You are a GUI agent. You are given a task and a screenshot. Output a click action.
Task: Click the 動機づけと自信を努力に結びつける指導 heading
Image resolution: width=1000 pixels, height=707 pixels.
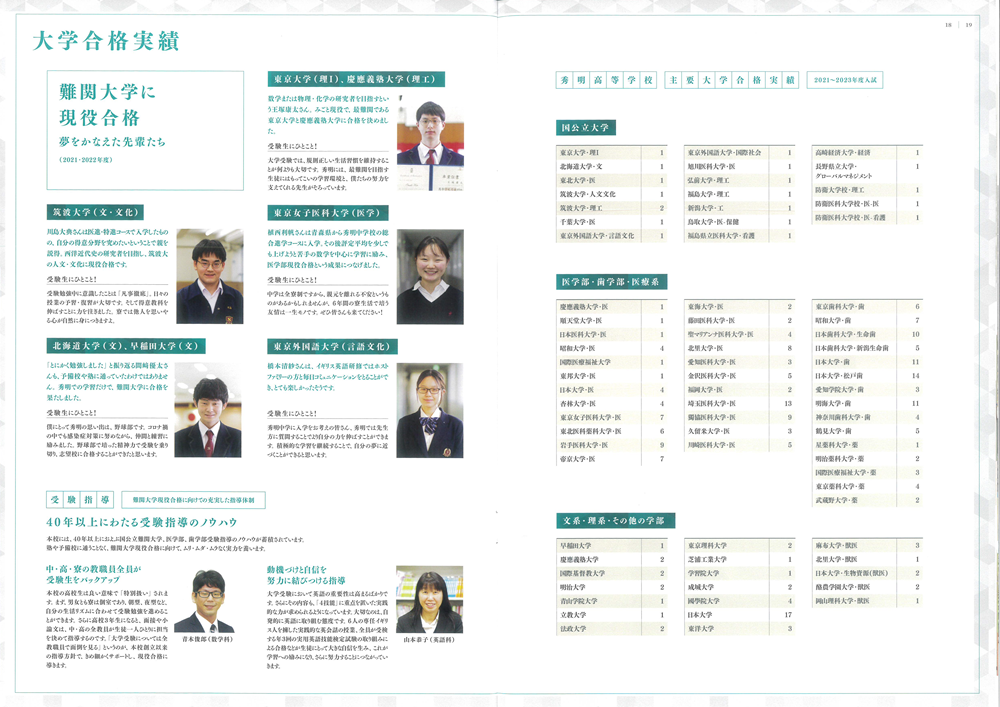[306, 574]
